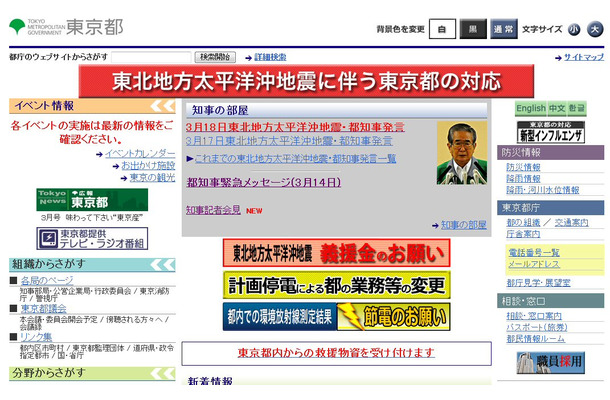
Task: Open リンク集 link
Action: tap(36, 337)
